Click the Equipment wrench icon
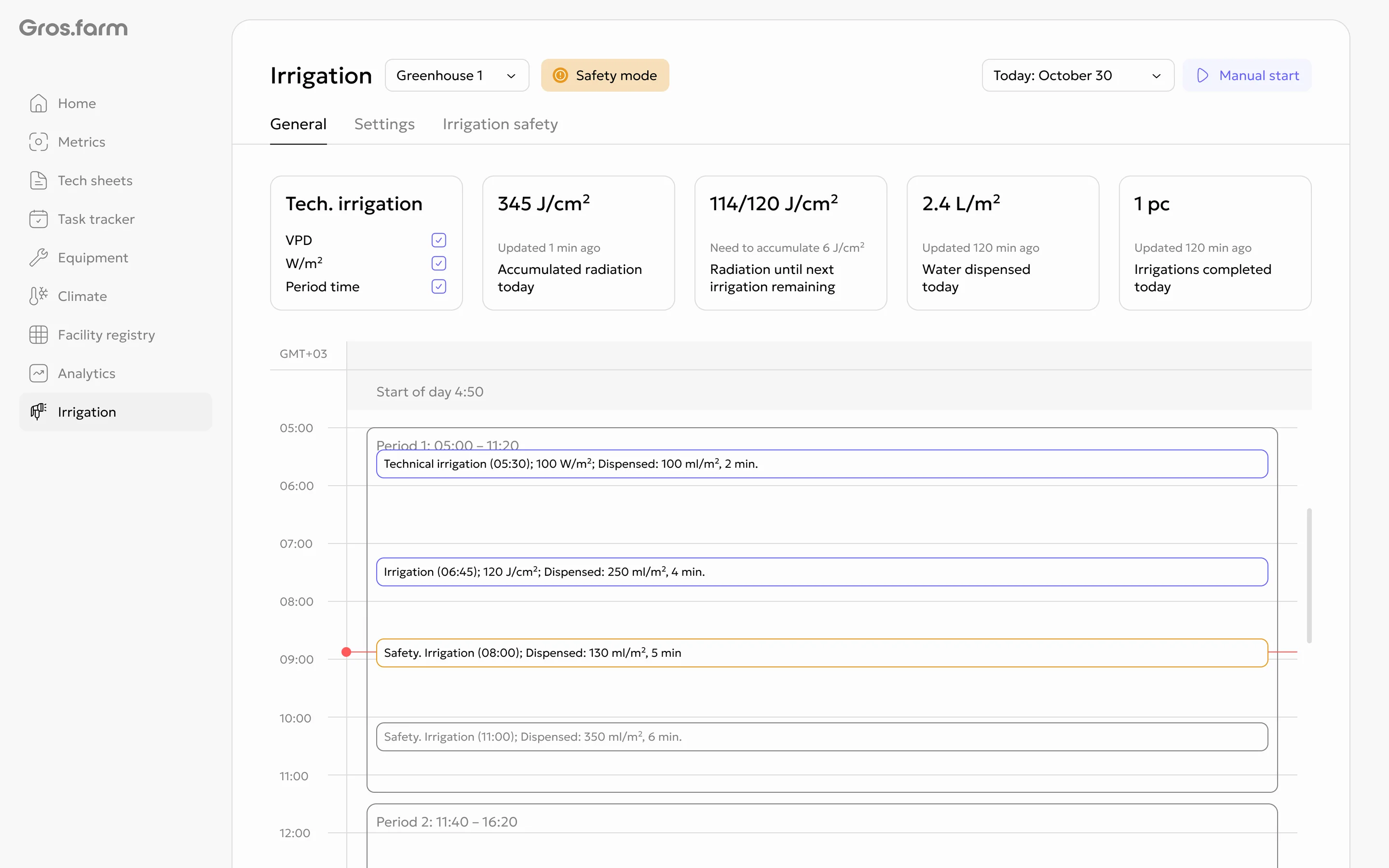 (39, 258)
